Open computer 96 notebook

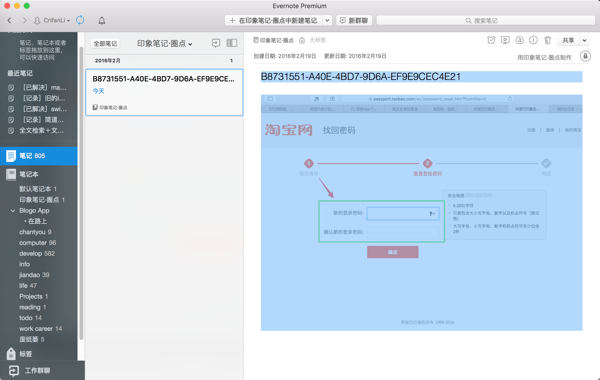(38, 243)
